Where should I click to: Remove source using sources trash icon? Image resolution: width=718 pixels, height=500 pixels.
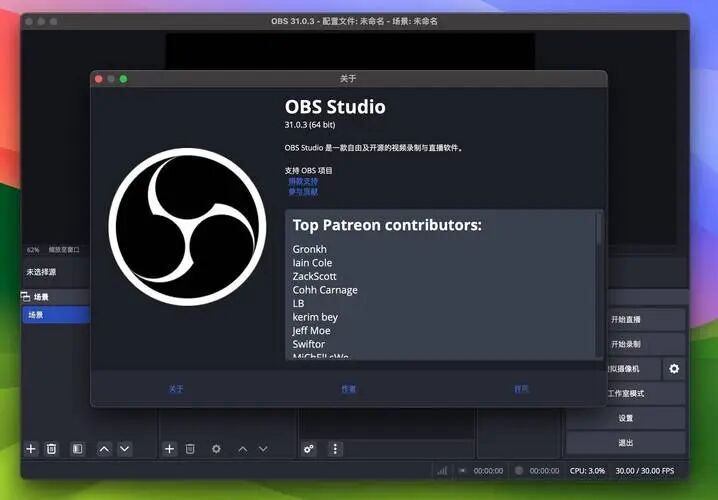pyautogui.click(x=190, y=449)
